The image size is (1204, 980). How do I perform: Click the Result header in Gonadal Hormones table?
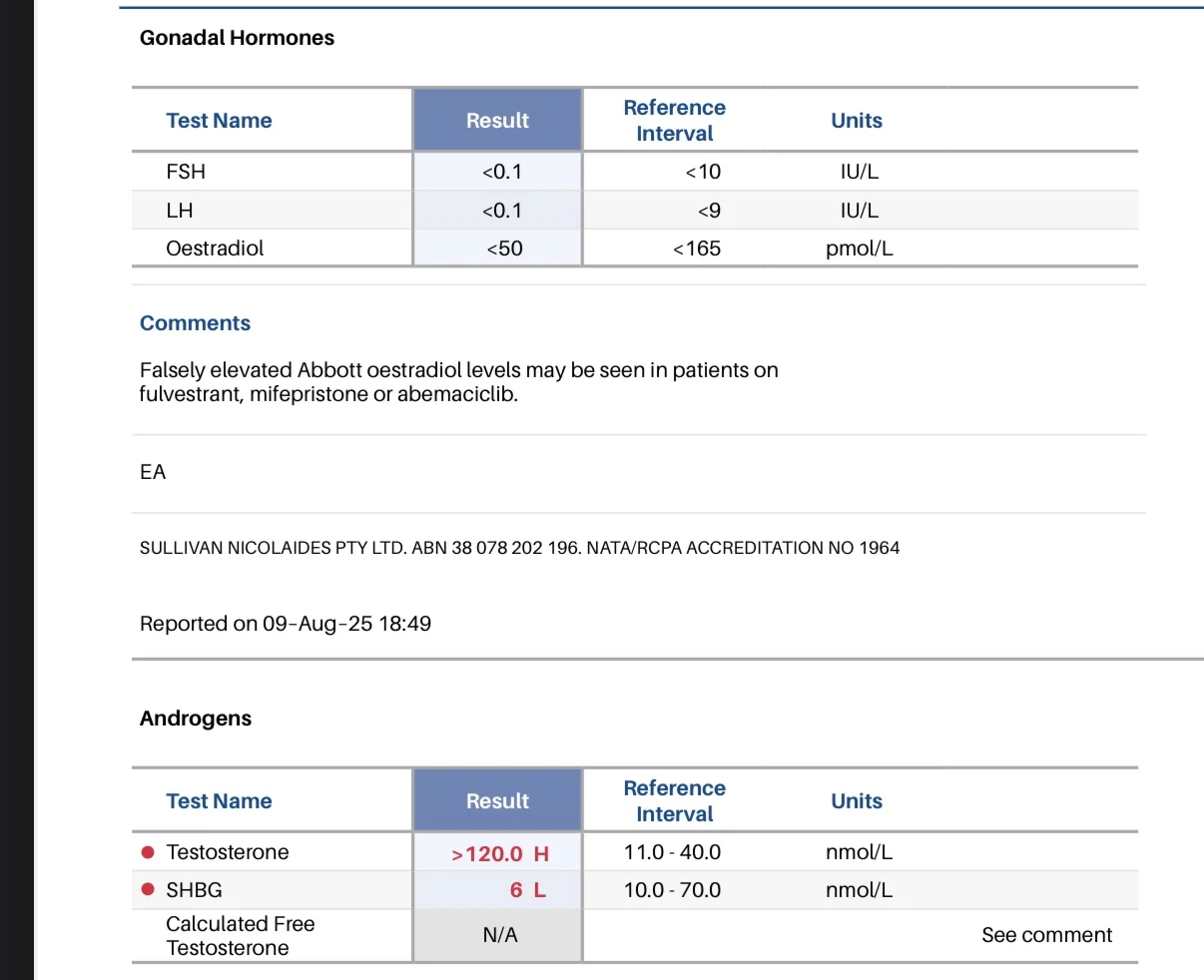coord(497,121)
